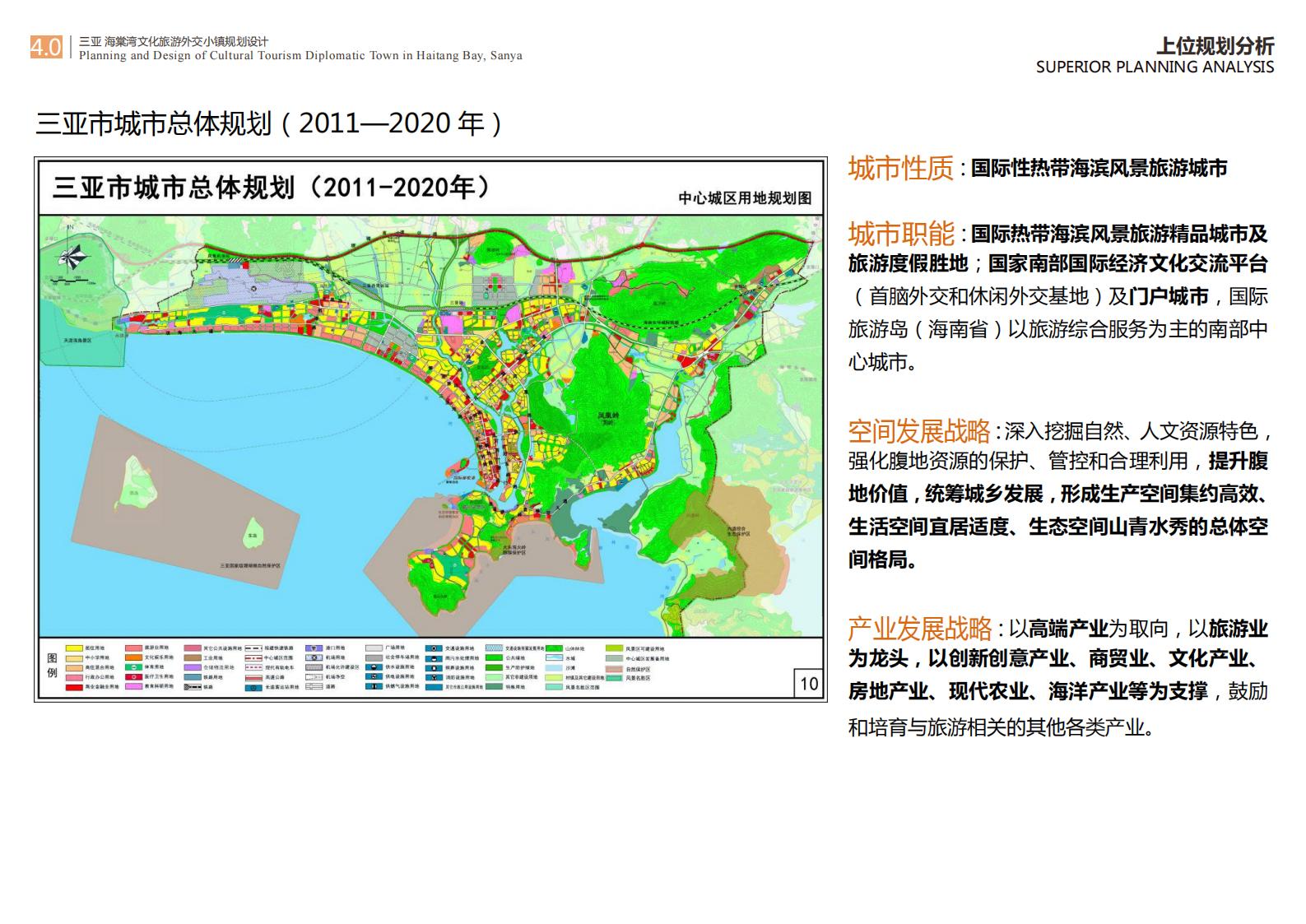Click the Chinese project title 三亚 海棠湾文化旅游外交小镇规划设计
Image resolution: width=1306 pixels, height=924 pixels.
tap(174, 42)
